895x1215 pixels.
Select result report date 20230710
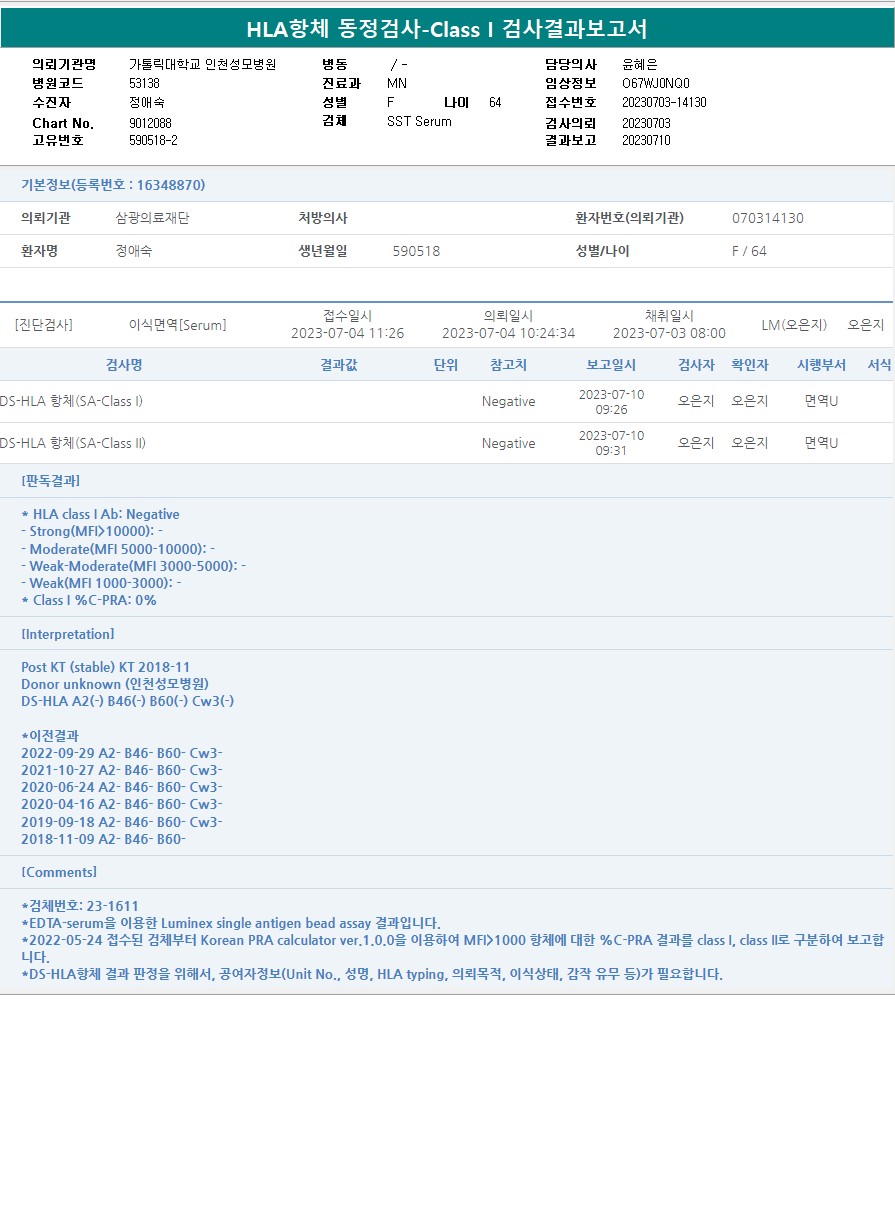tap(646, 141)
